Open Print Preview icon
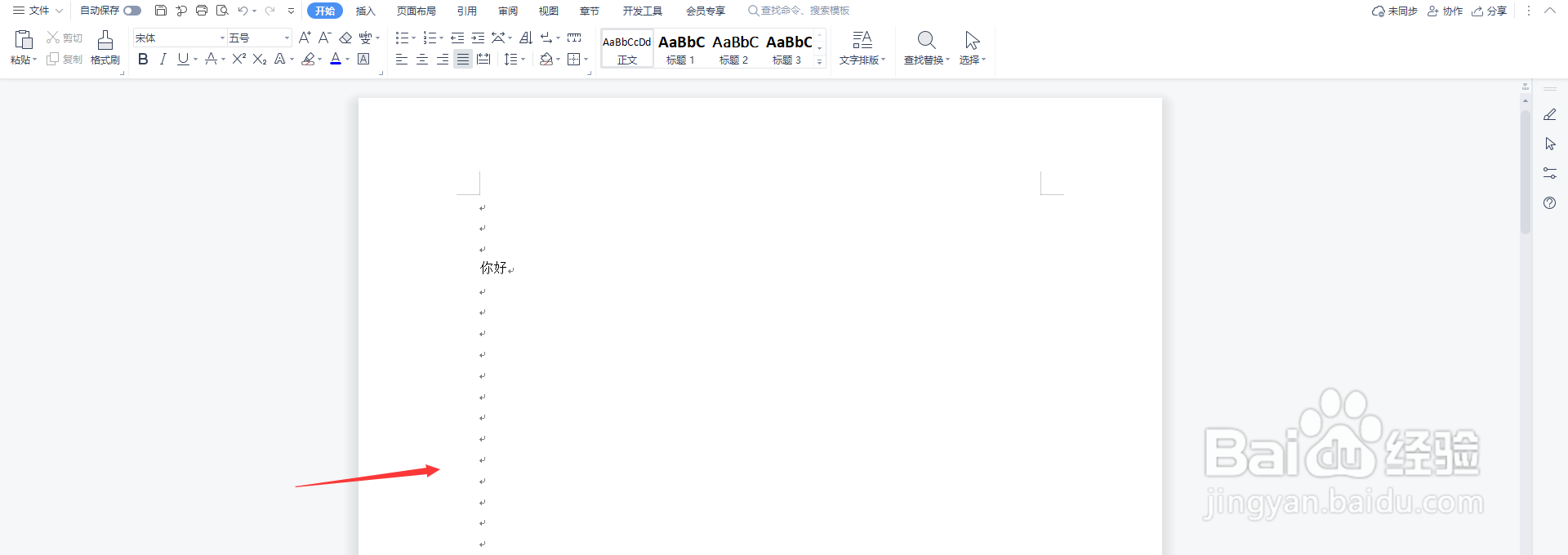This screenshot has width=1568, height=555. point(222,11)
